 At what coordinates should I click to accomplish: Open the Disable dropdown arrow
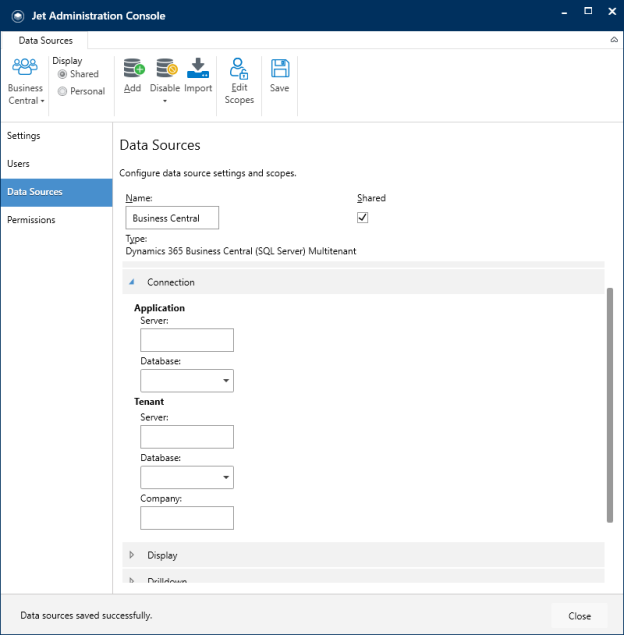click(165, 101)
